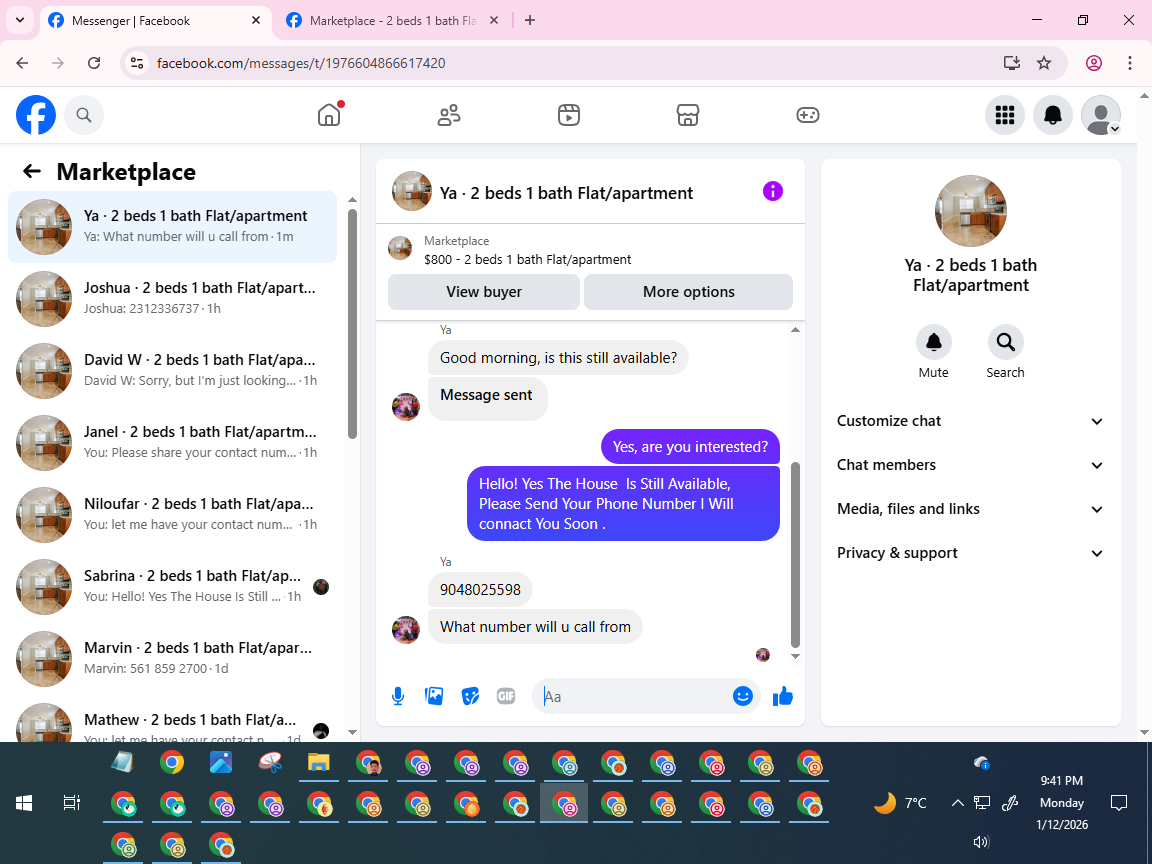
Task: Open the Janel conversation
Action: [x=173, y=442]
